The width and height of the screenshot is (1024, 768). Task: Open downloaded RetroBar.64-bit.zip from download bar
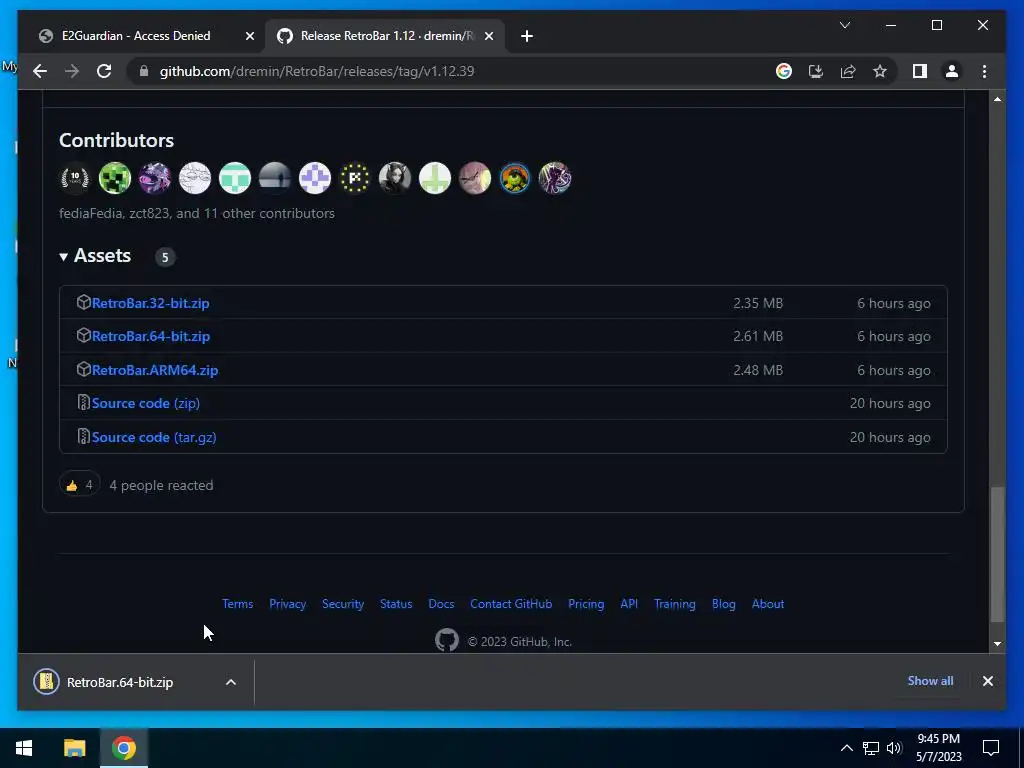(x=120, y=682)
